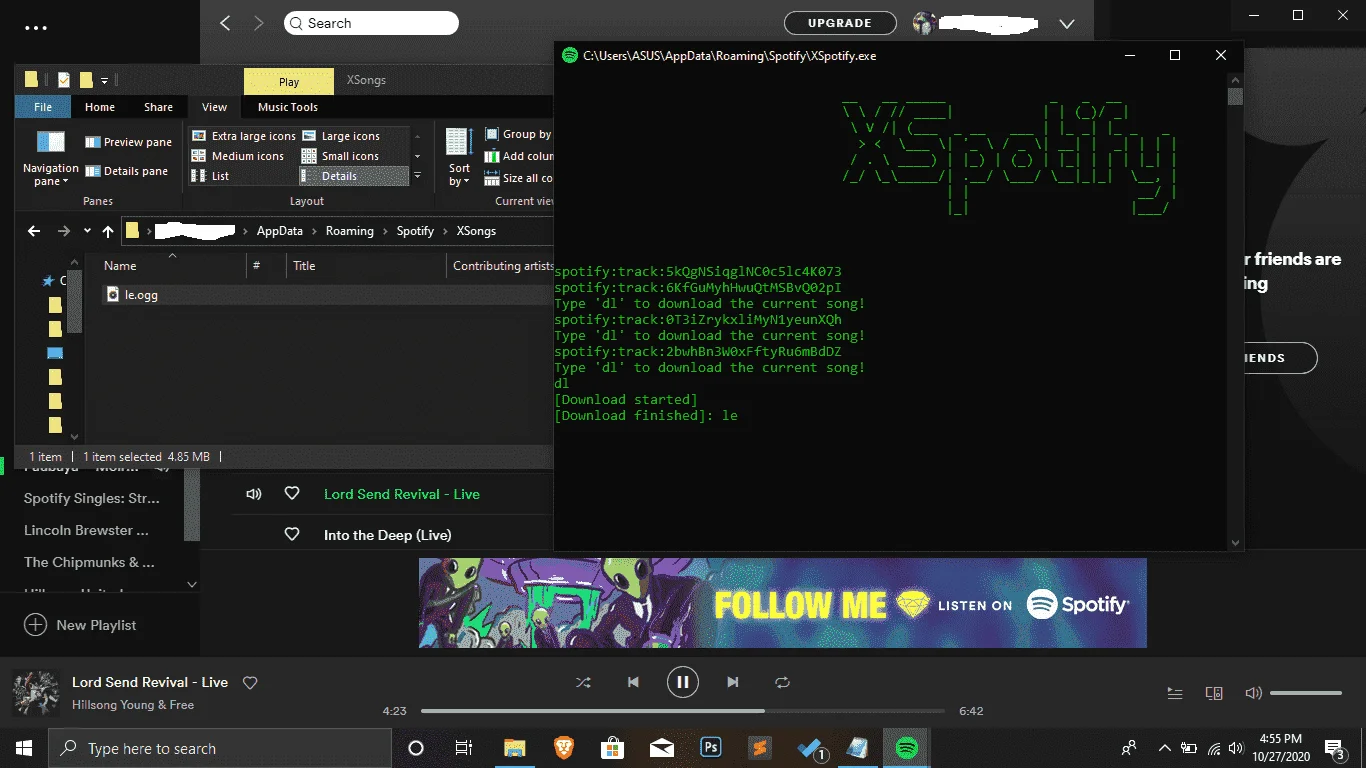Screen dimensions: 1366x768
Task: Open the Hillsong Young & Free artist link
Action: pos(133,705)
